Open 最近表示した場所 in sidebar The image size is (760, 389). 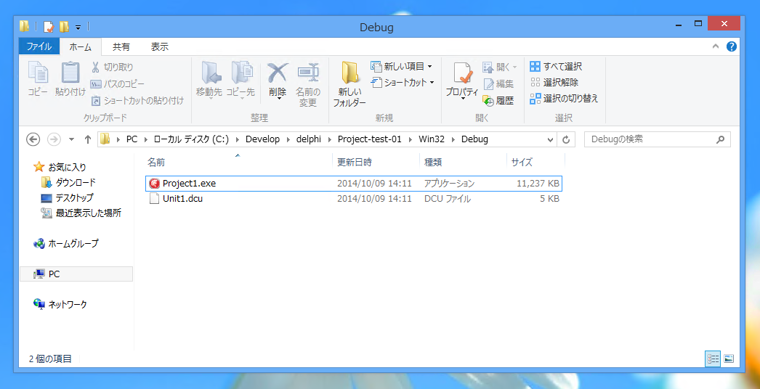(81, 213)
